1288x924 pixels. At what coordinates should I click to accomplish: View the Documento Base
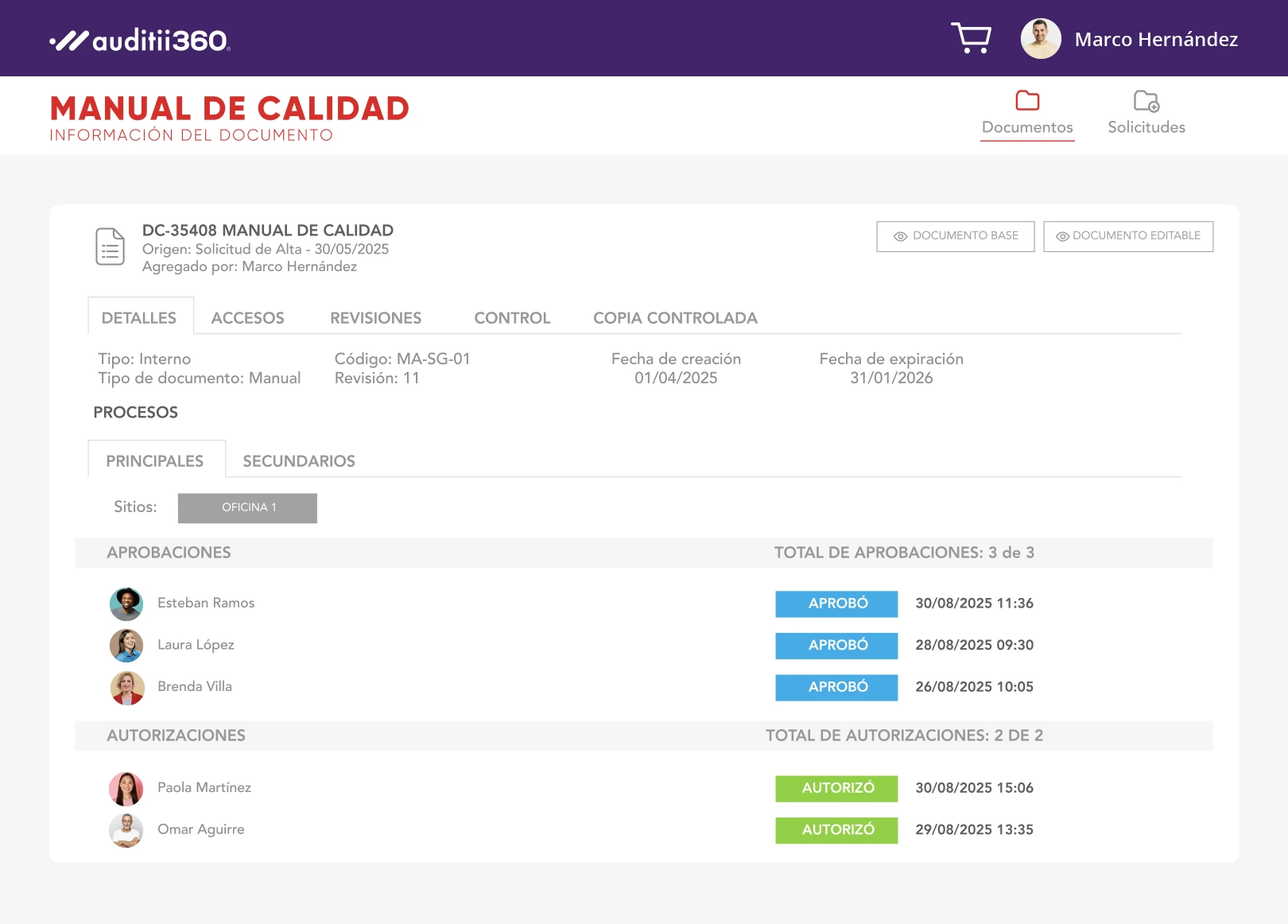pyautogui.click(x=955, y=236)
